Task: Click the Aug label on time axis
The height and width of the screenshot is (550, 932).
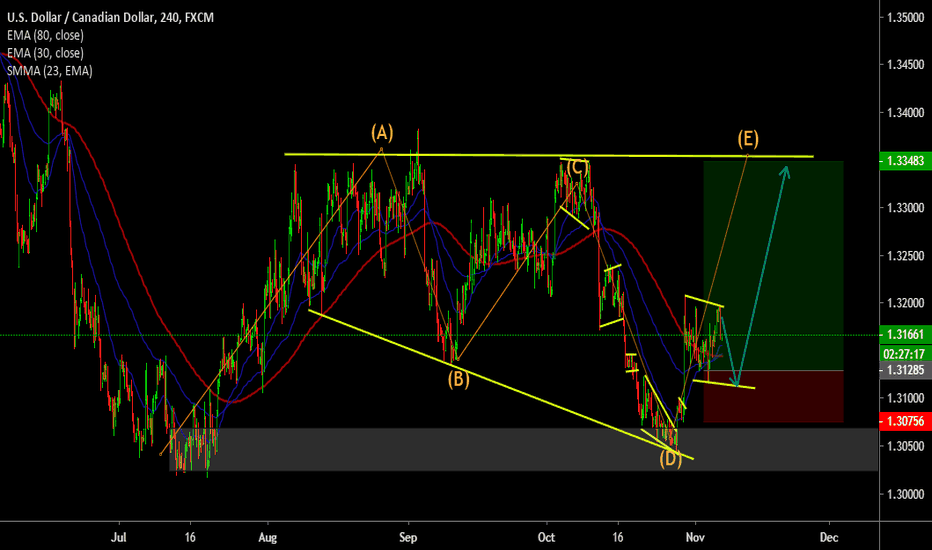Action: (x=267, y=538)
